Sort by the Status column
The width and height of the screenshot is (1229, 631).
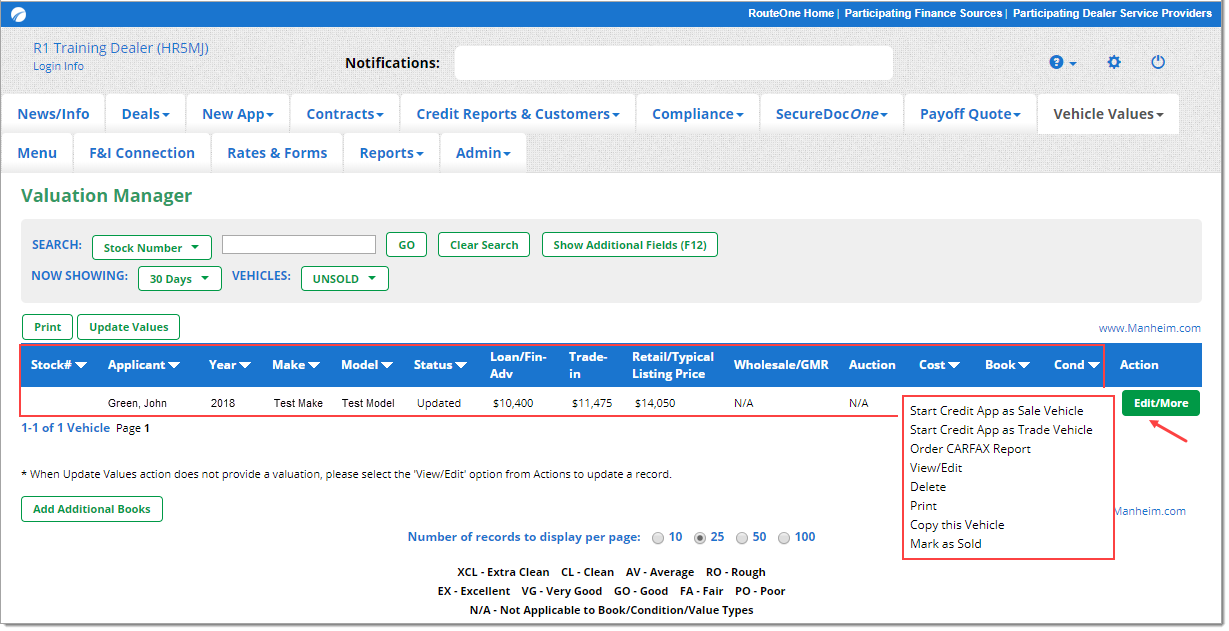tap(441, 365)
